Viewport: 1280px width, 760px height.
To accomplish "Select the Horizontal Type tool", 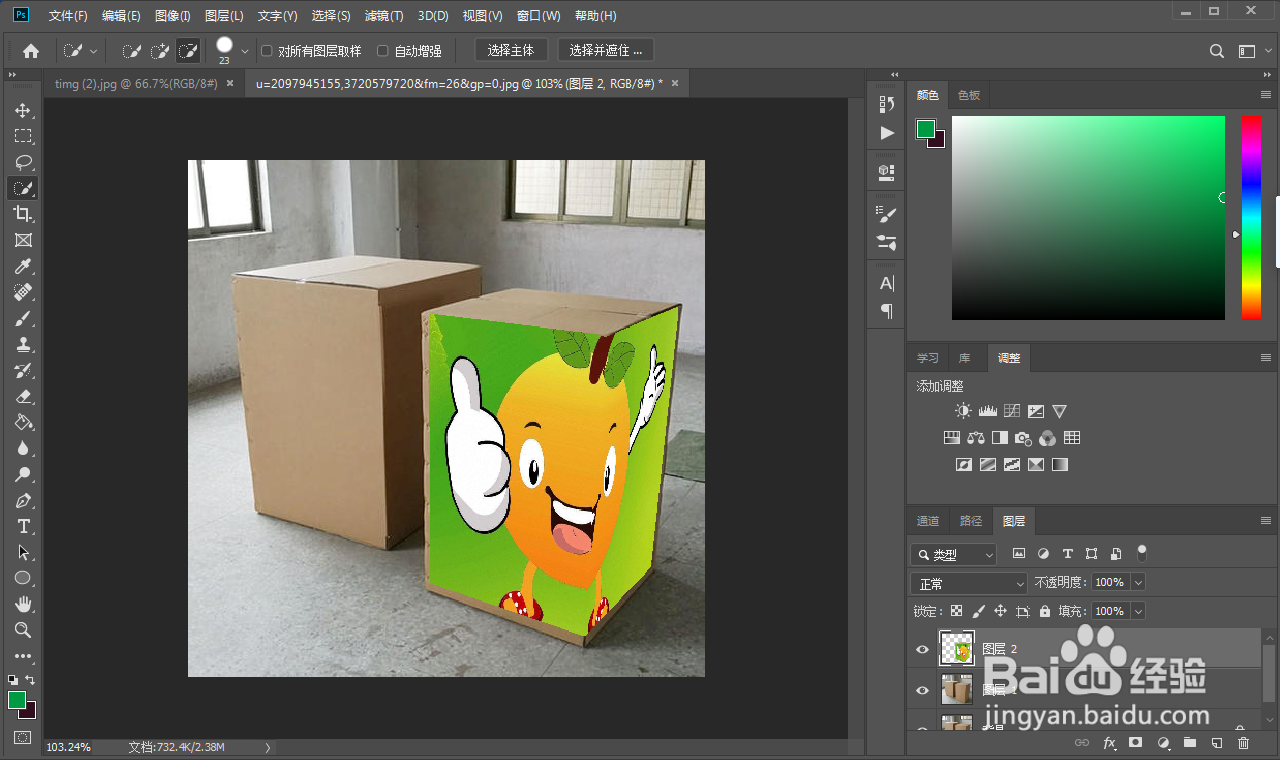I will pyautogui.click(x=23, y=526).
